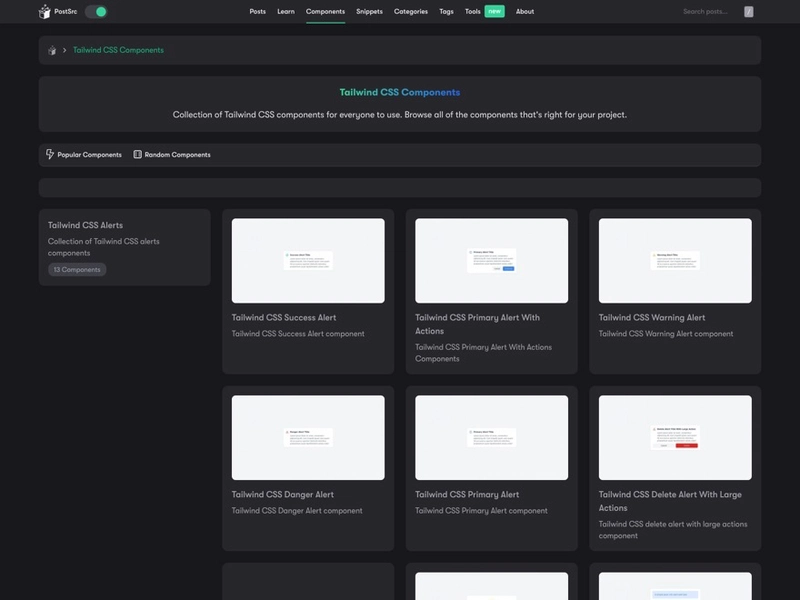Image resolution: width=800 pixels, height=600 pixels.
Task: Open the Tailwind CSS Danger Alert title
Action: click(x=283, y=494)
